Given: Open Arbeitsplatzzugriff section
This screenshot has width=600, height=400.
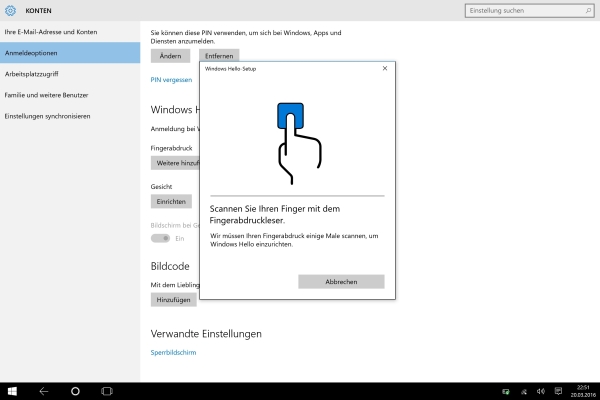Looking at the screenshot, I should click(70, 74).
